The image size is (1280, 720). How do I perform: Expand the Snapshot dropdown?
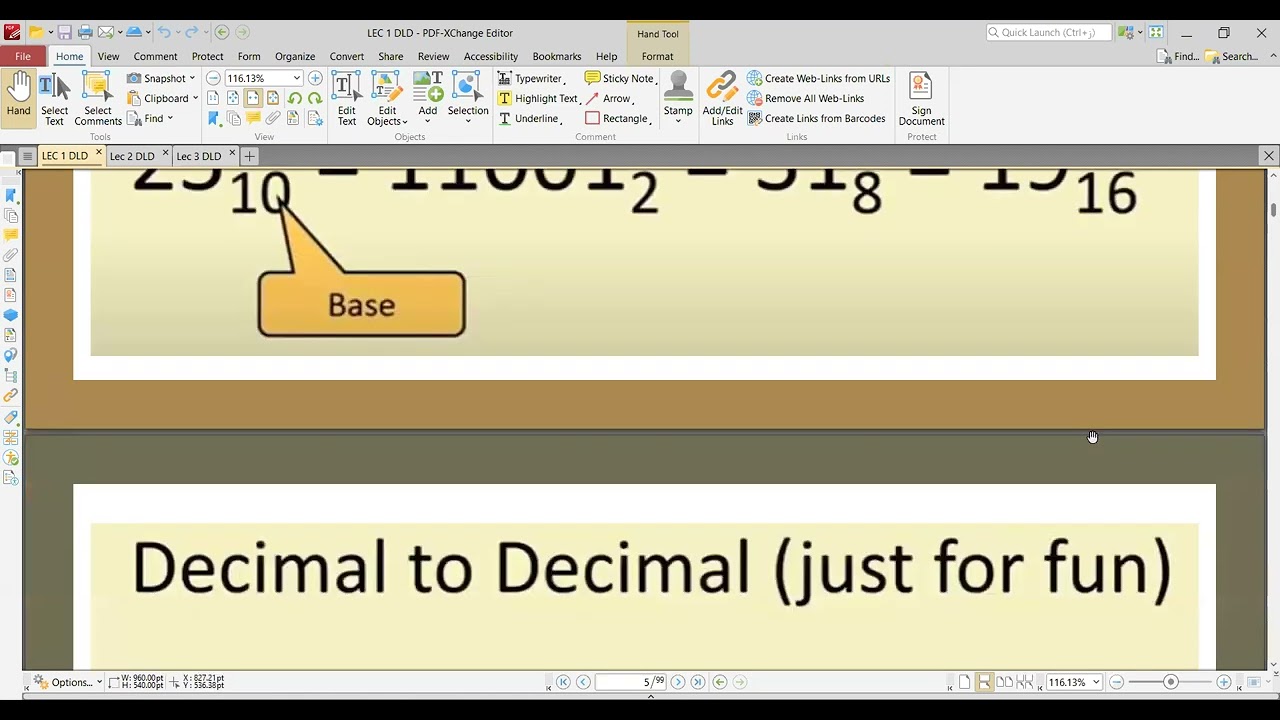pyautogui.click(x=192, y=78)
